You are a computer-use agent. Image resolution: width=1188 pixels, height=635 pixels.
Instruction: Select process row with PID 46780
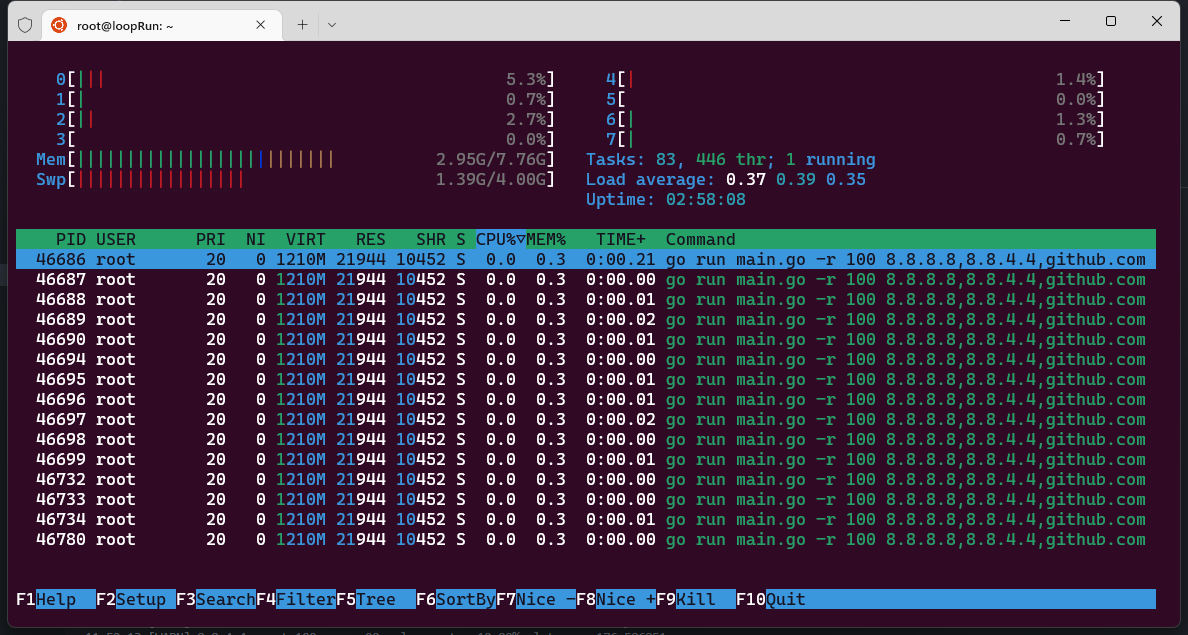pyautogui.click(x=586, y=540)
